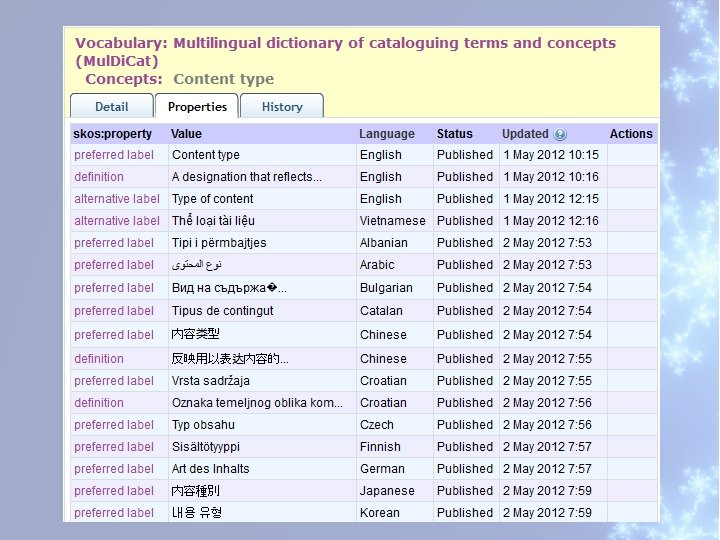Open definition link for 'A designation that reflects...' row
Screen dimensions: 720x540
pos(99,177)
